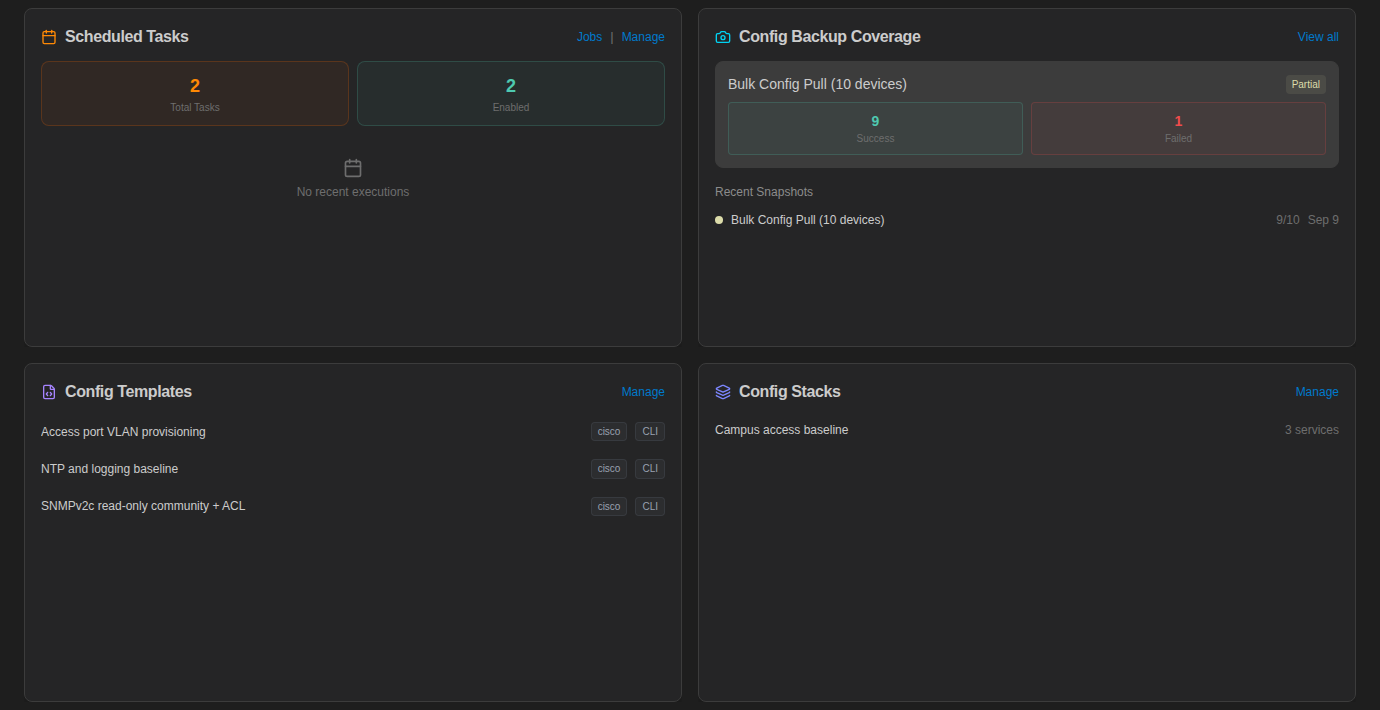Open Manage link in Scheduled Tasks
The height and width of the screenshot is (710, 1380).
tap(643, 37)
